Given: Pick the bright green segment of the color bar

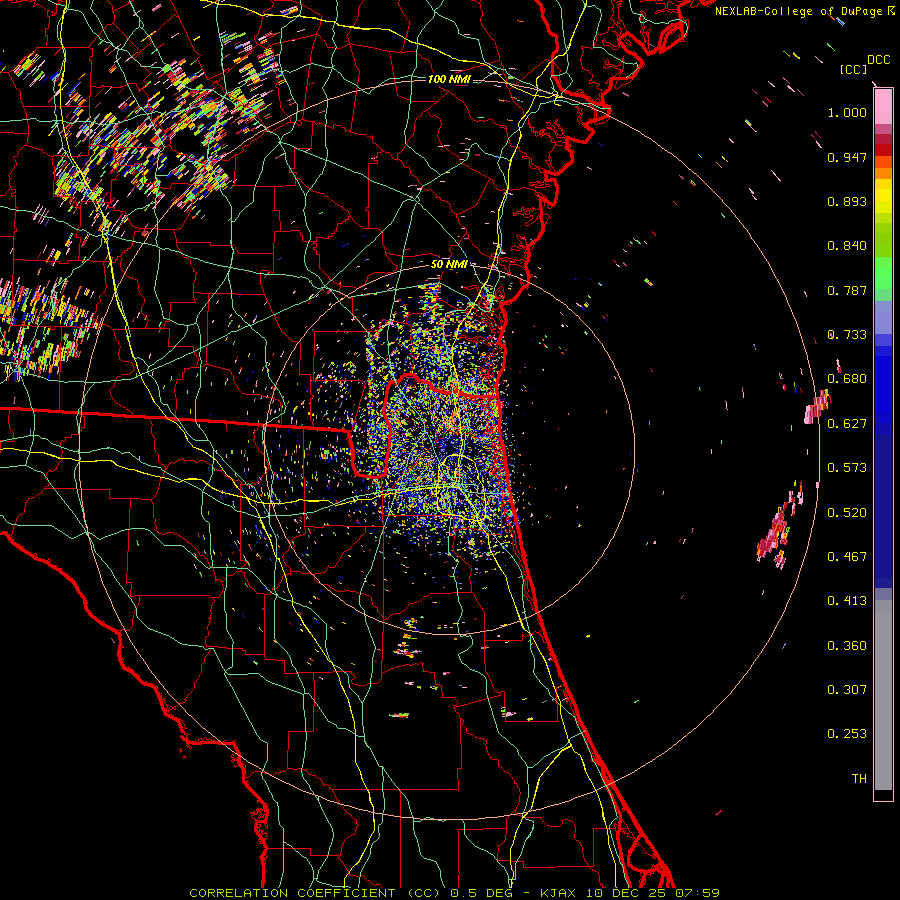Looking at the screenshot, I should [883, 273].
